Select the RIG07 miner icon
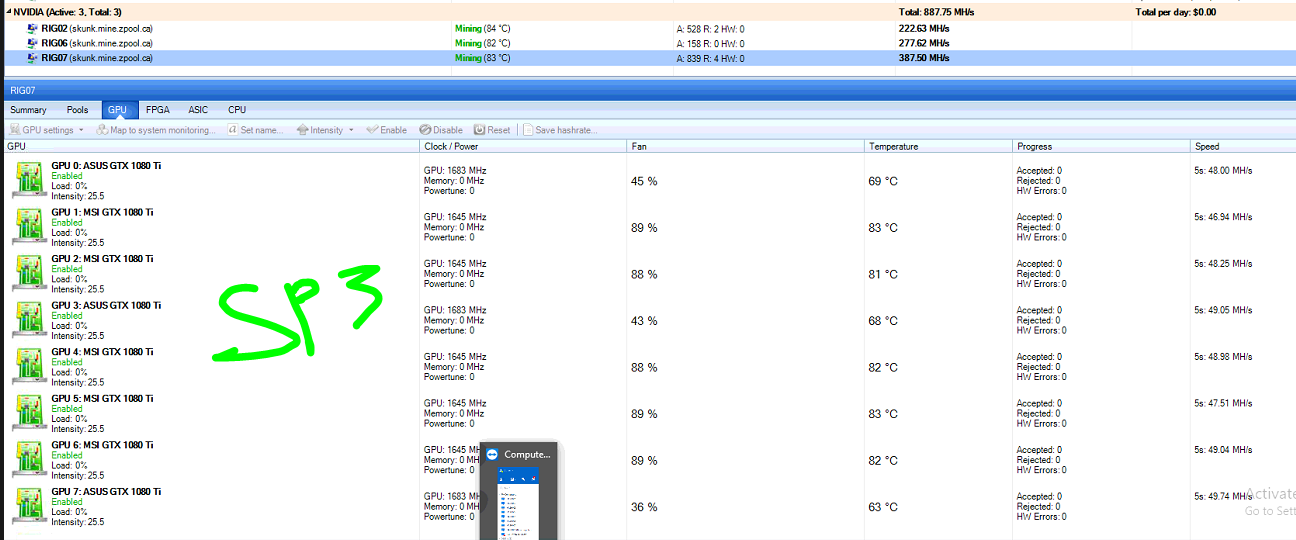1296x540 pixels. point(34,58)
